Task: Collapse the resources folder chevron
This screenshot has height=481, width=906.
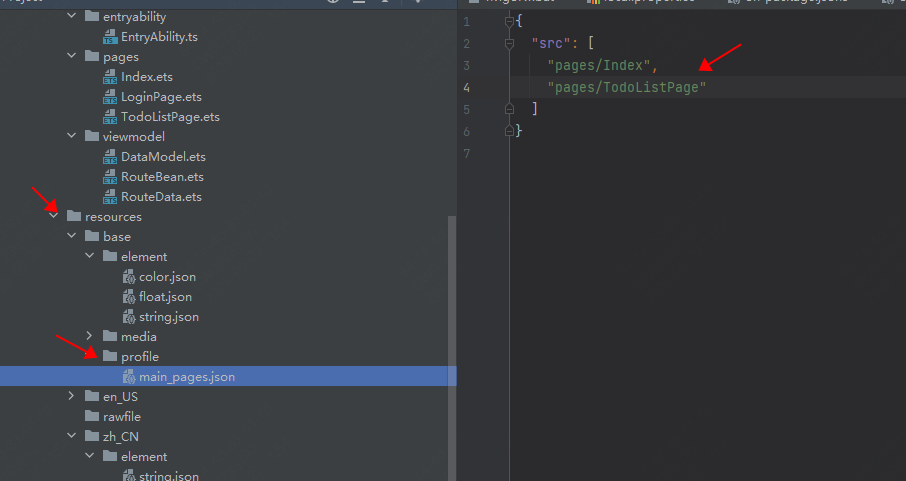Action: 54,216
